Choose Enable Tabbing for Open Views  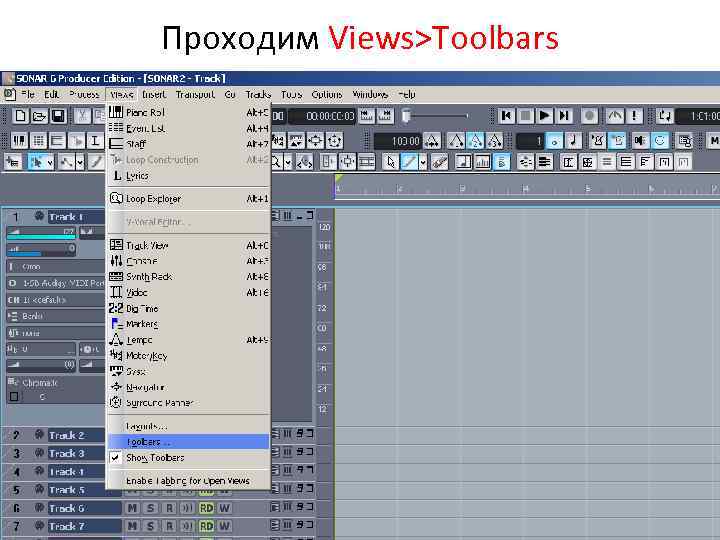(x=189, y=481)
